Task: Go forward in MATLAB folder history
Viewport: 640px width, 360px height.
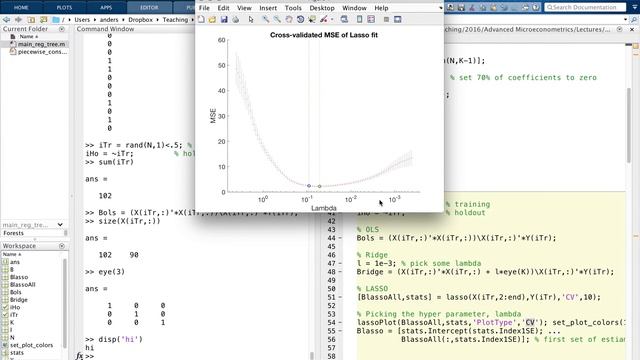Action: (x=18, y=20)
